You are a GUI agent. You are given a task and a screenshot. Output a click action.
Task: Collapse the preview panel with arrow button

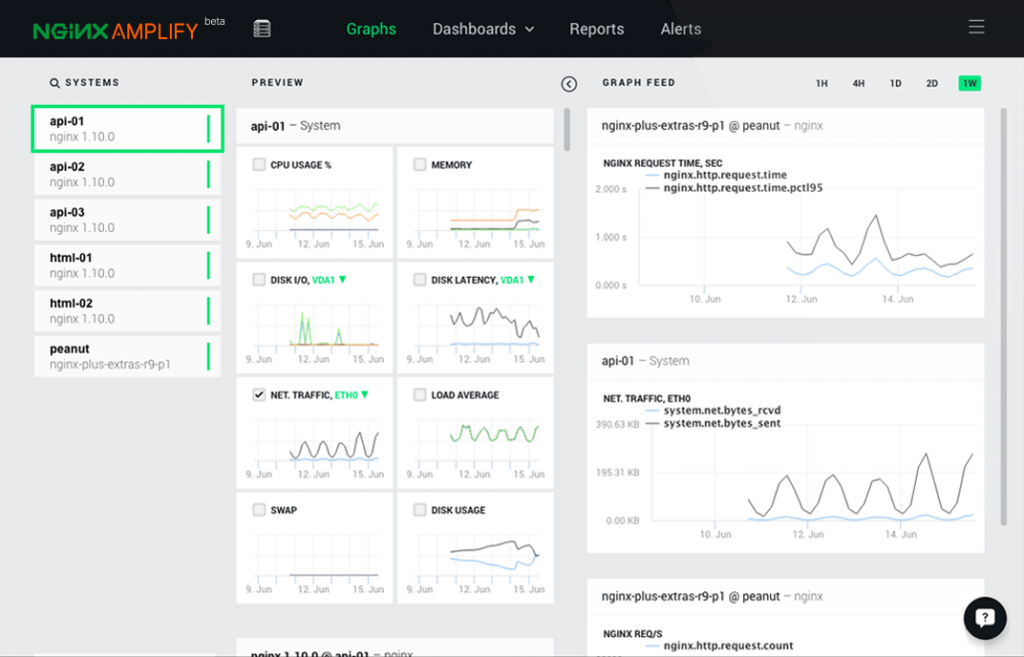(569, 84)
